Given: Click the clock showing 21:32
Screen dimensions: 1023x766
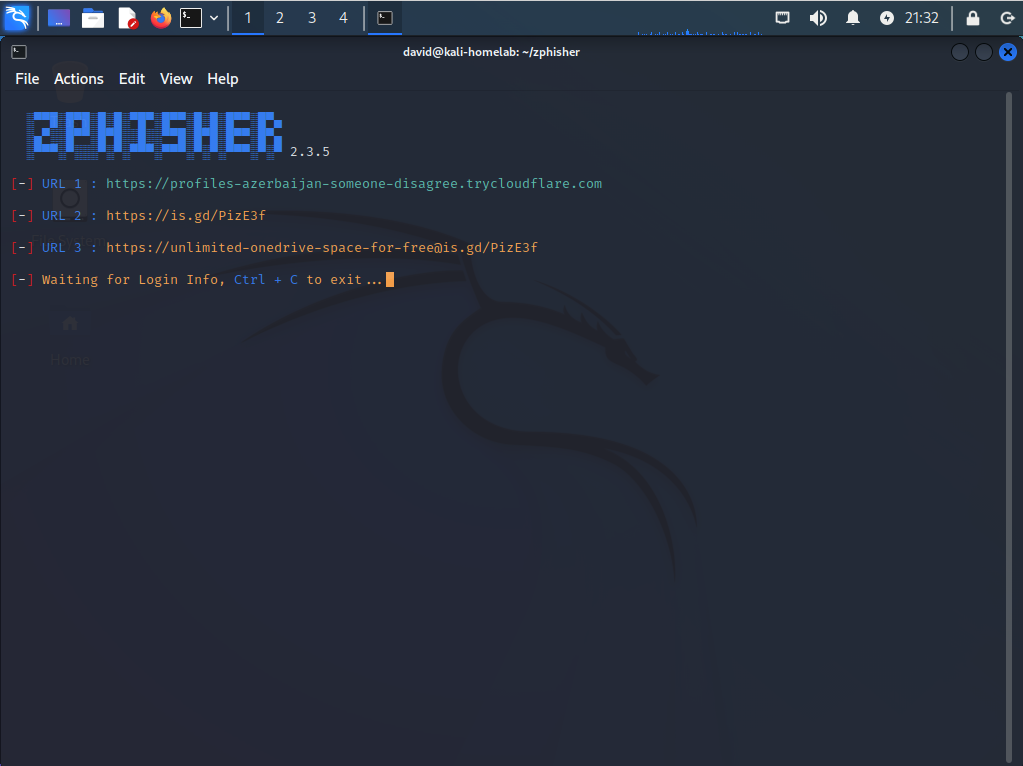Looking at the screenshot, I should (x=921, y=18).
